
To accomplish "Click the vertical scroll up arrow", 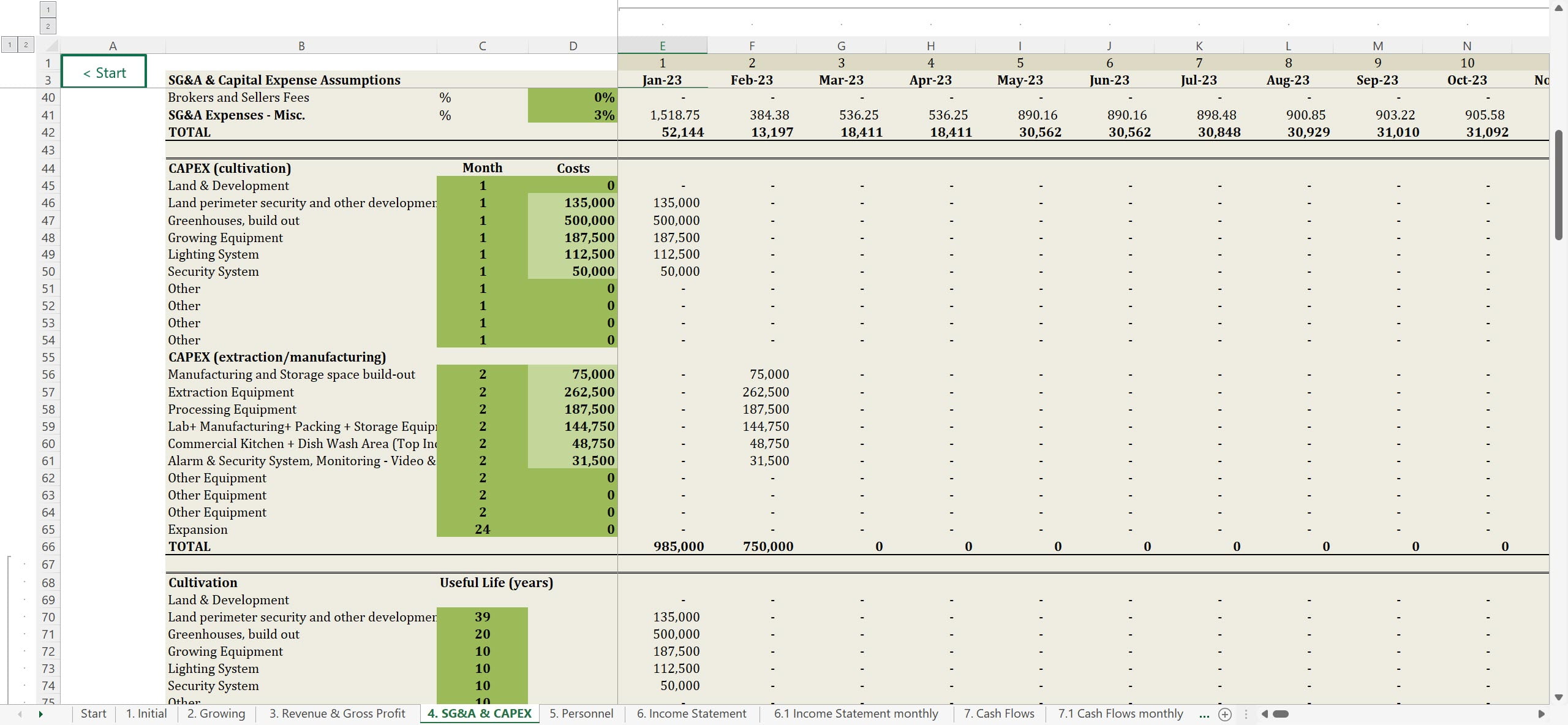I will click(1559, 8).
